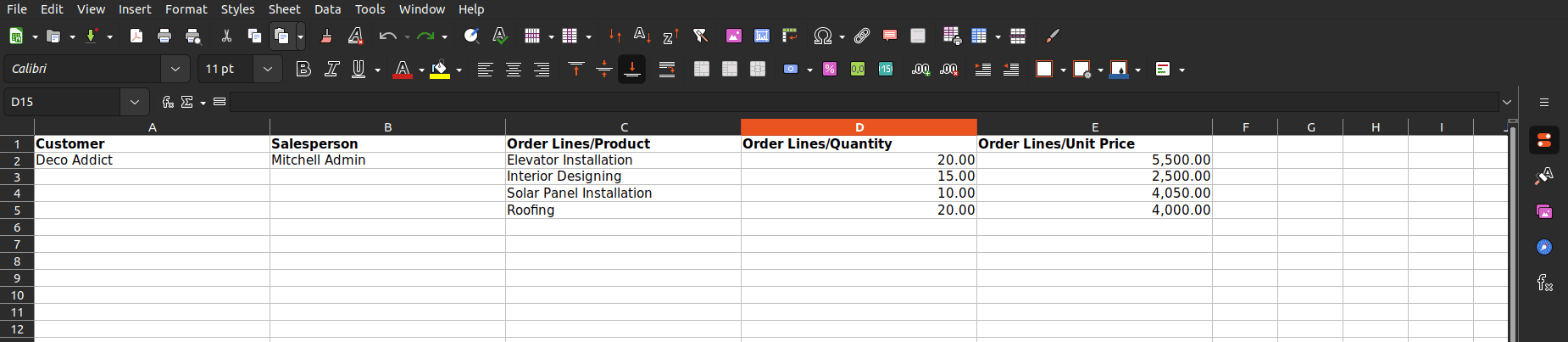Screen dimensions: 1568x342
Task: Select column D header
Action: click(x=859, y=127)
